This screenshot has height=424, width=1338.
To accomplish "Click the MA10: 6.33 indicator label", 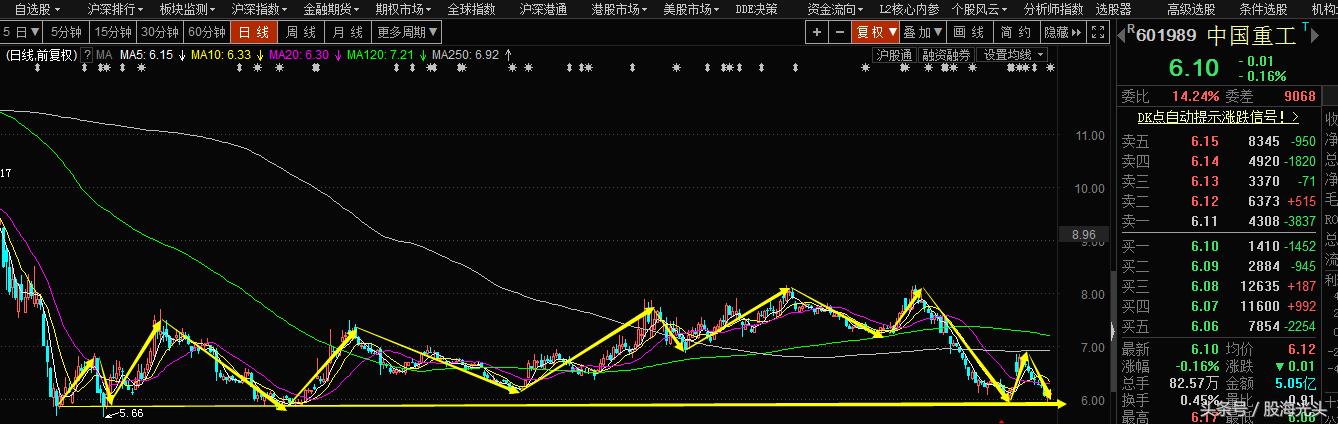I will [220, 54].
